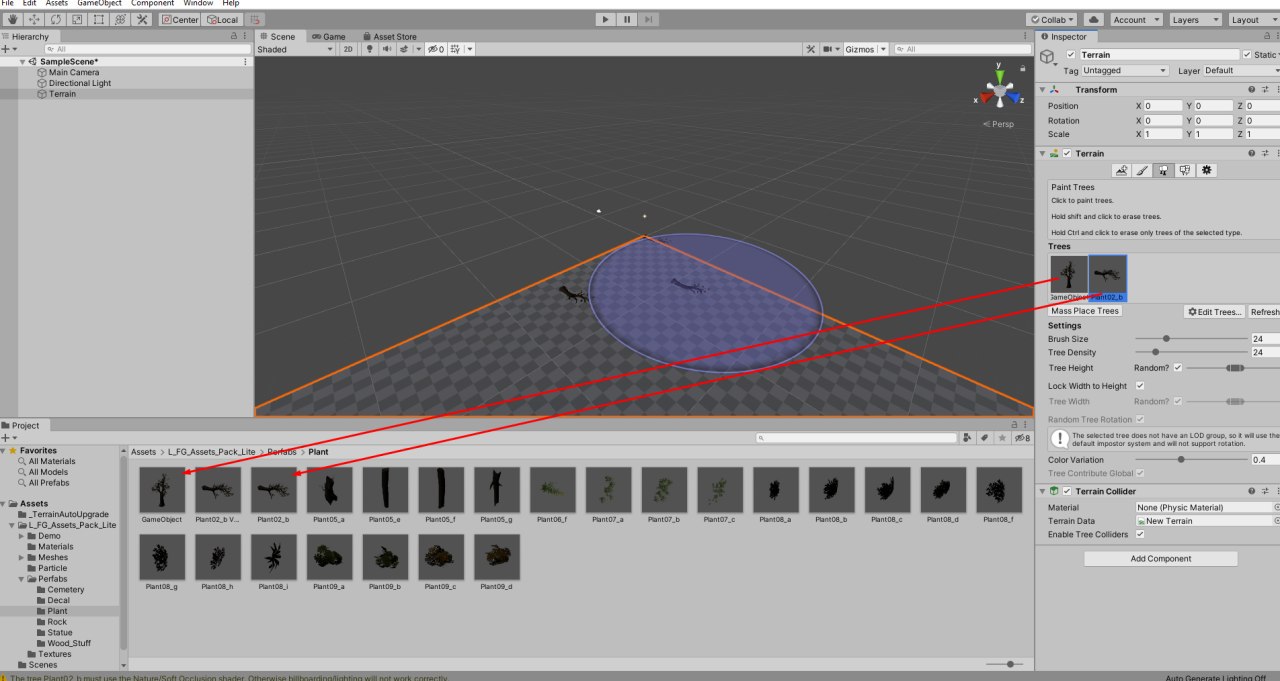Select the Scale tool

tap(77, 19)
